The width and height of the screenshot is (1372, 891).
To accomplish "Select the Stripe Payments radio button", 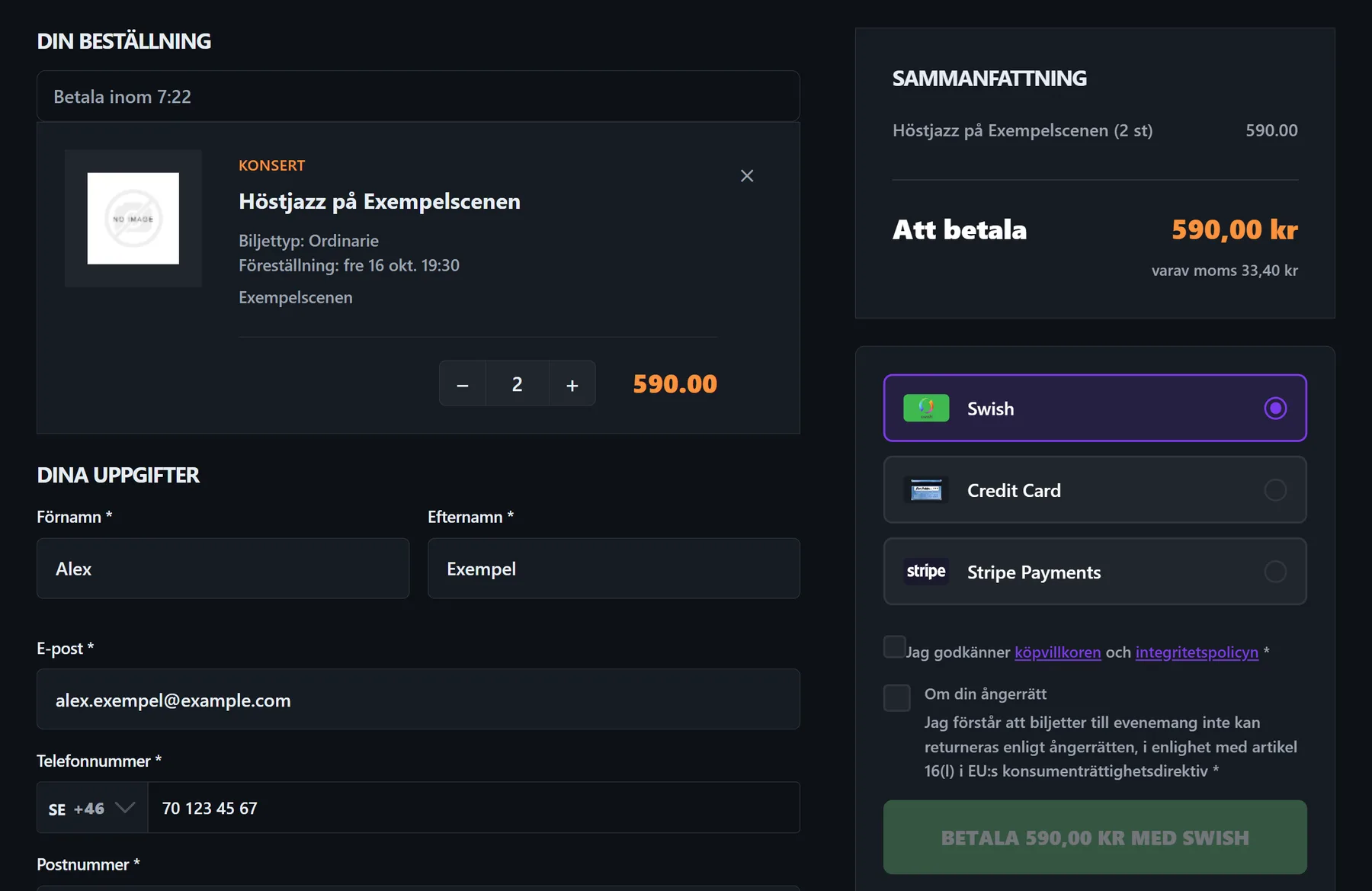I will pyautogui.click(x=1275, y=572).
